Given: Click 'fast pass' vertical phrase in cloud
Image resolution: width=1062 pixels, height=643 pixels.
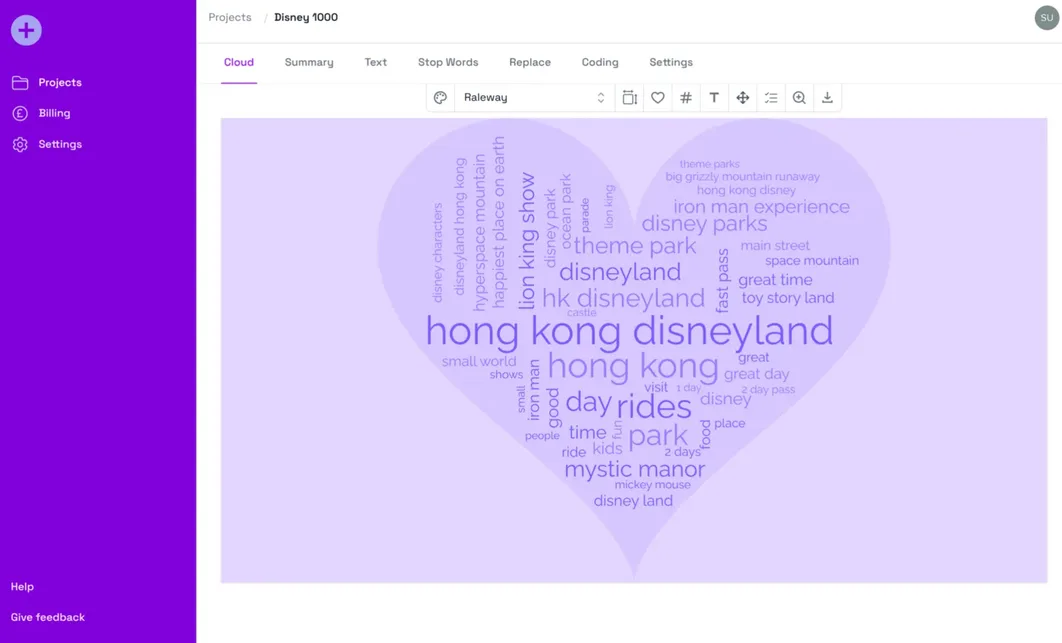Looking at the screenshot, I should [x=723, y=281].
